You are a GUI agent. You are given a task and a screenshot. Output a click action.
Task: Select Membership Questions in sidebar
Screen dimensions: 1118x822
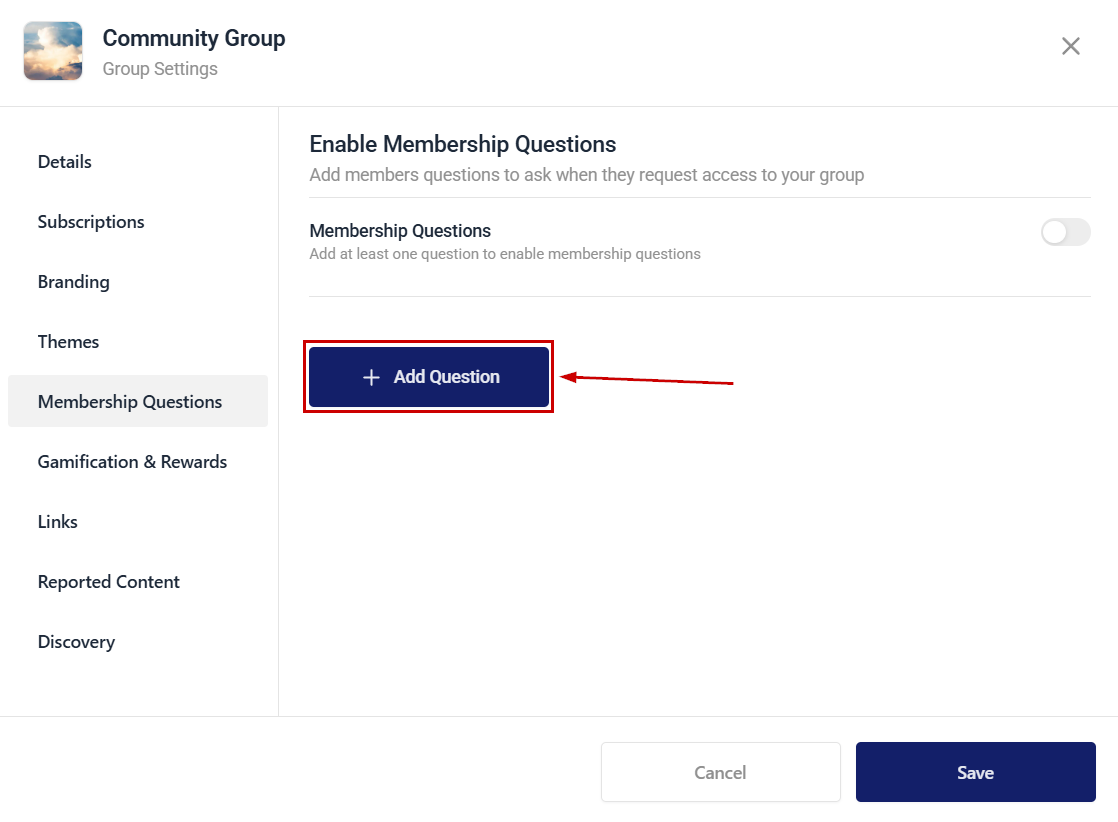point(138,401)
